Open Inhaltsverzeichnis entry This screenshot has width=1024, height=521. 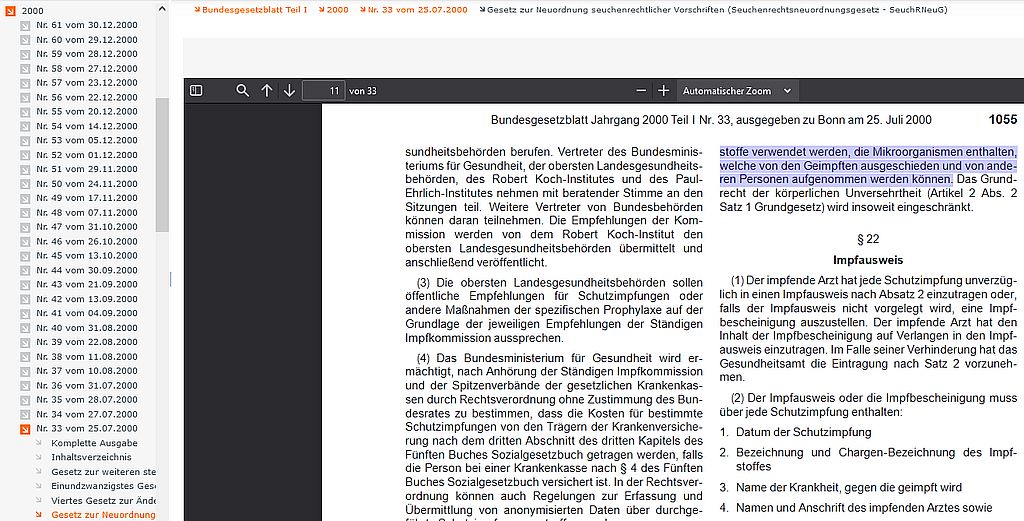[91, 457]
